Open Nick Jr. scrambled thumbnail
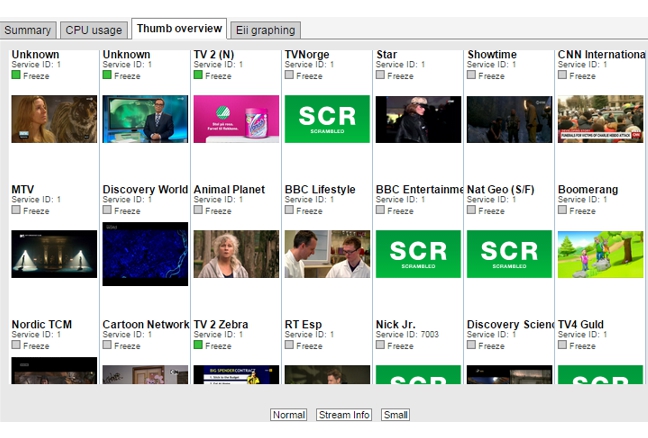The image size is (648, 438). pyautogui.click(x=418, y=375)
